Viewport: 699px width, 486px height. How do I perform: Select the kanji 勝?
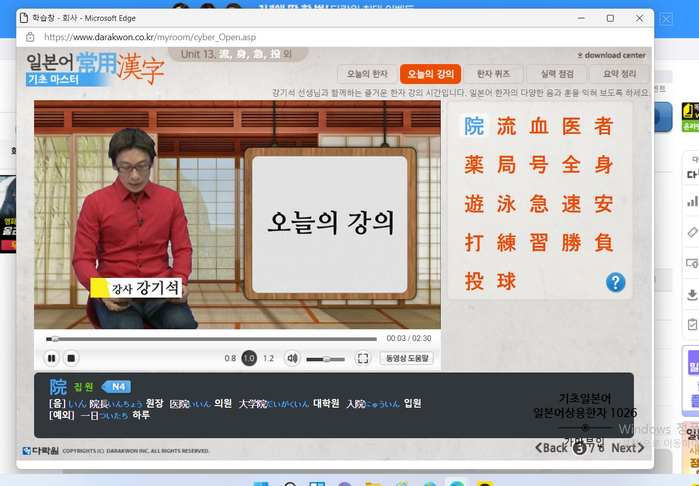[571, 243]
